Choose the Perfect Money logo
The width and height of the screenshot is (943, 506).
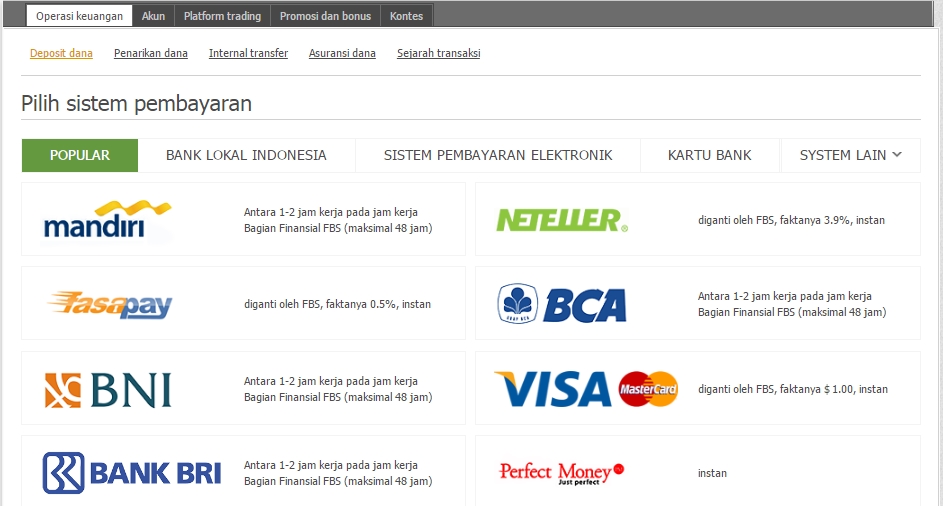tap(562, 474)
